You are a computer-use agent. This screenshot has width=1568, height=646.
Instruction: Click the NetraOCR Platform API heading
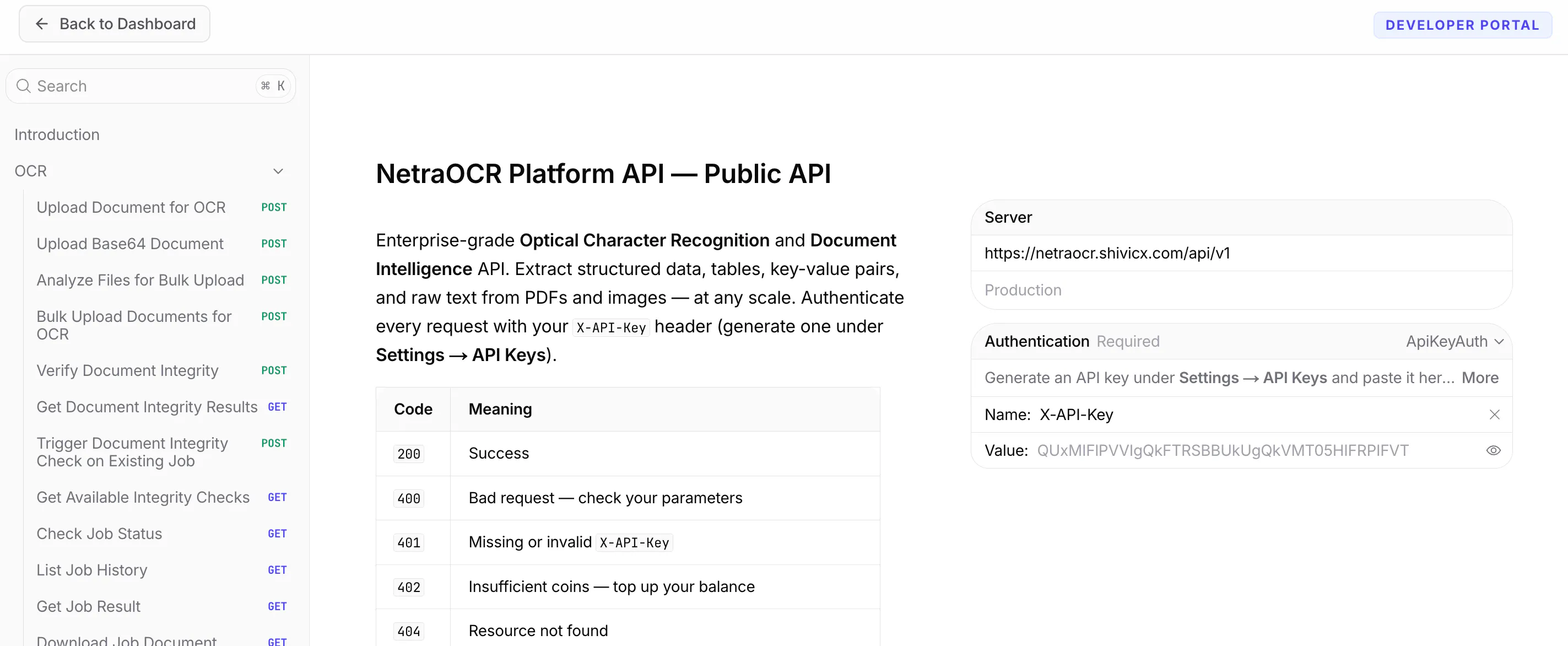pos(603,174)
